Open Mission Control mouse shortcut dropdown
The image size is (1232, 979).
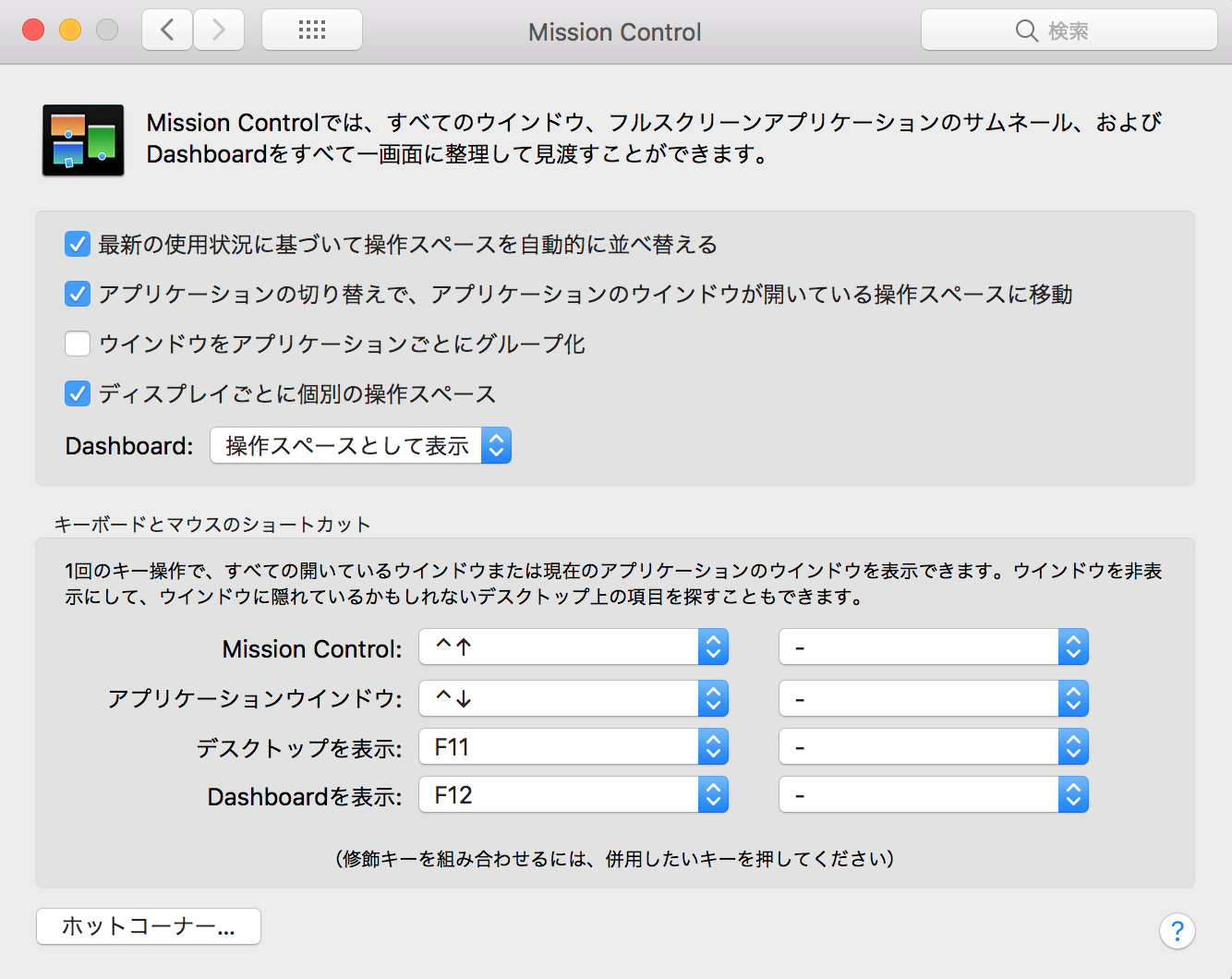[934, 647]
